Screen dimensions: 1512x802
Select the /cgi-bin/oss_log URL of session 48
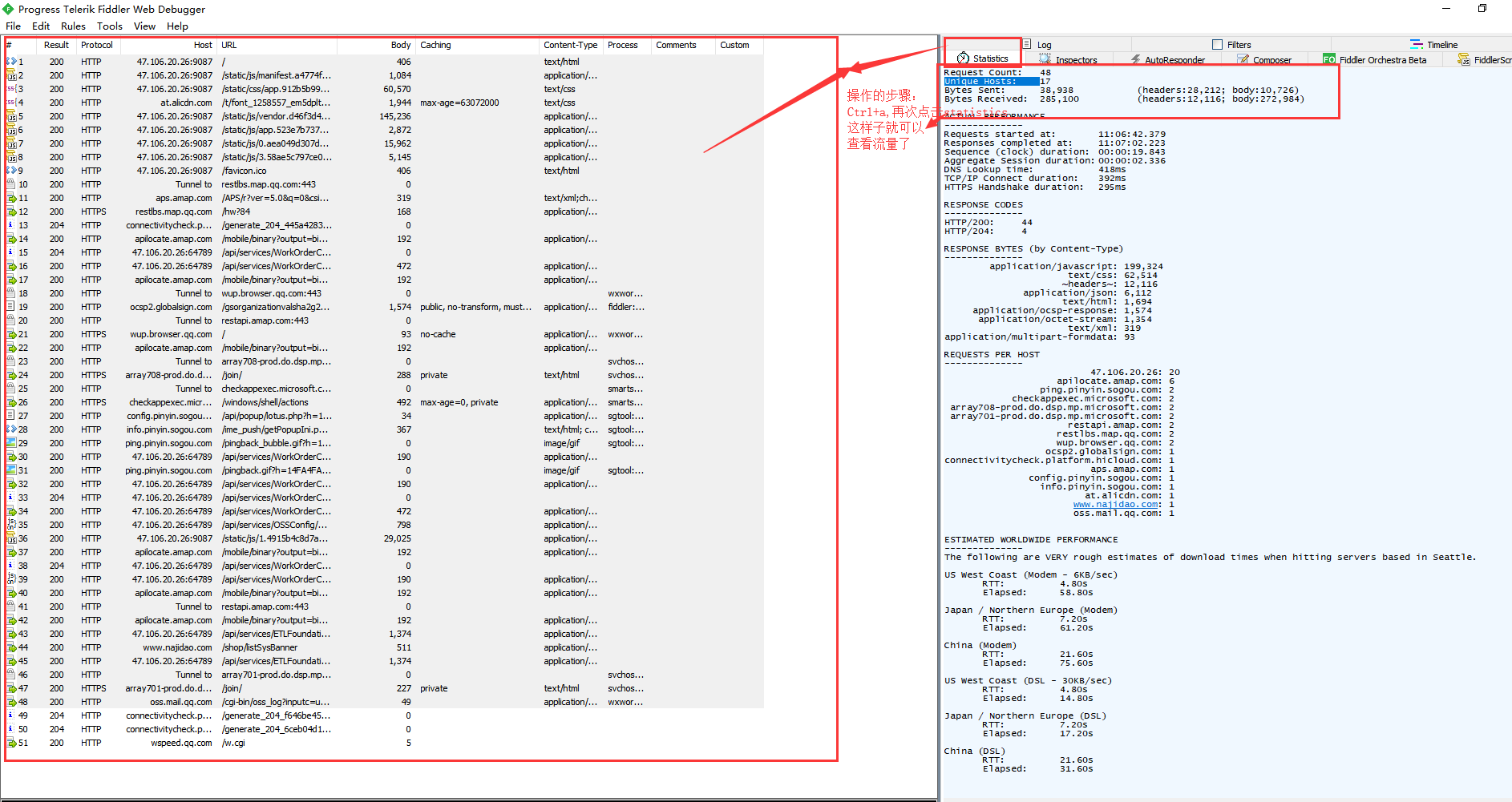tap(276, 702)
